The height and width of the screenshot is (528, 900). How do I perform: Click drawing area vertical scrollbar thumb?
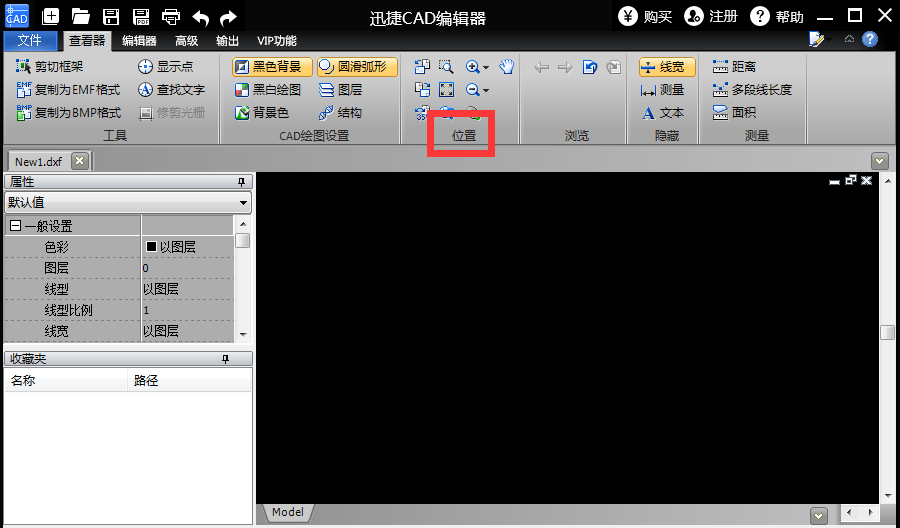click(887, 332)
